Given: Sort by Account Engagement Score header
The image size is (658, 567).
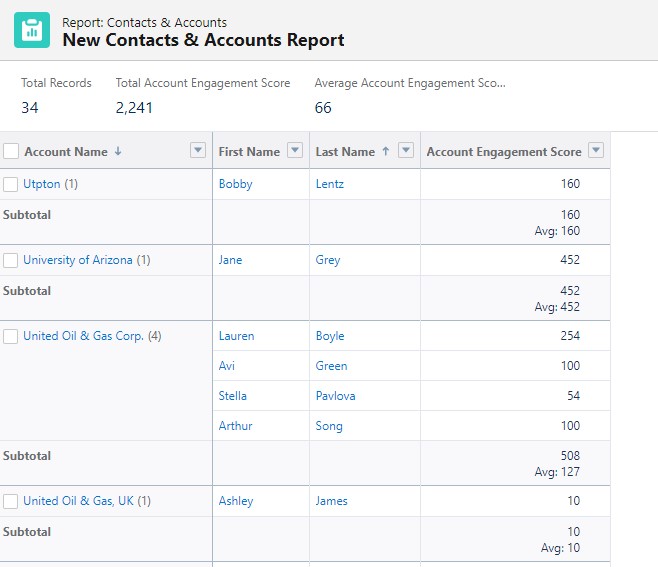Looking at the screenshot, I should pyautogui.click(x=504, y=152).
